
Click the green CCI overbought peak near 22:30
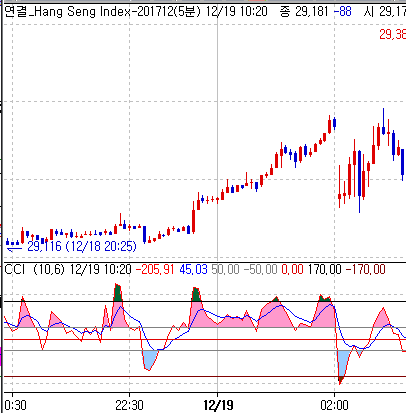(117, 293)
